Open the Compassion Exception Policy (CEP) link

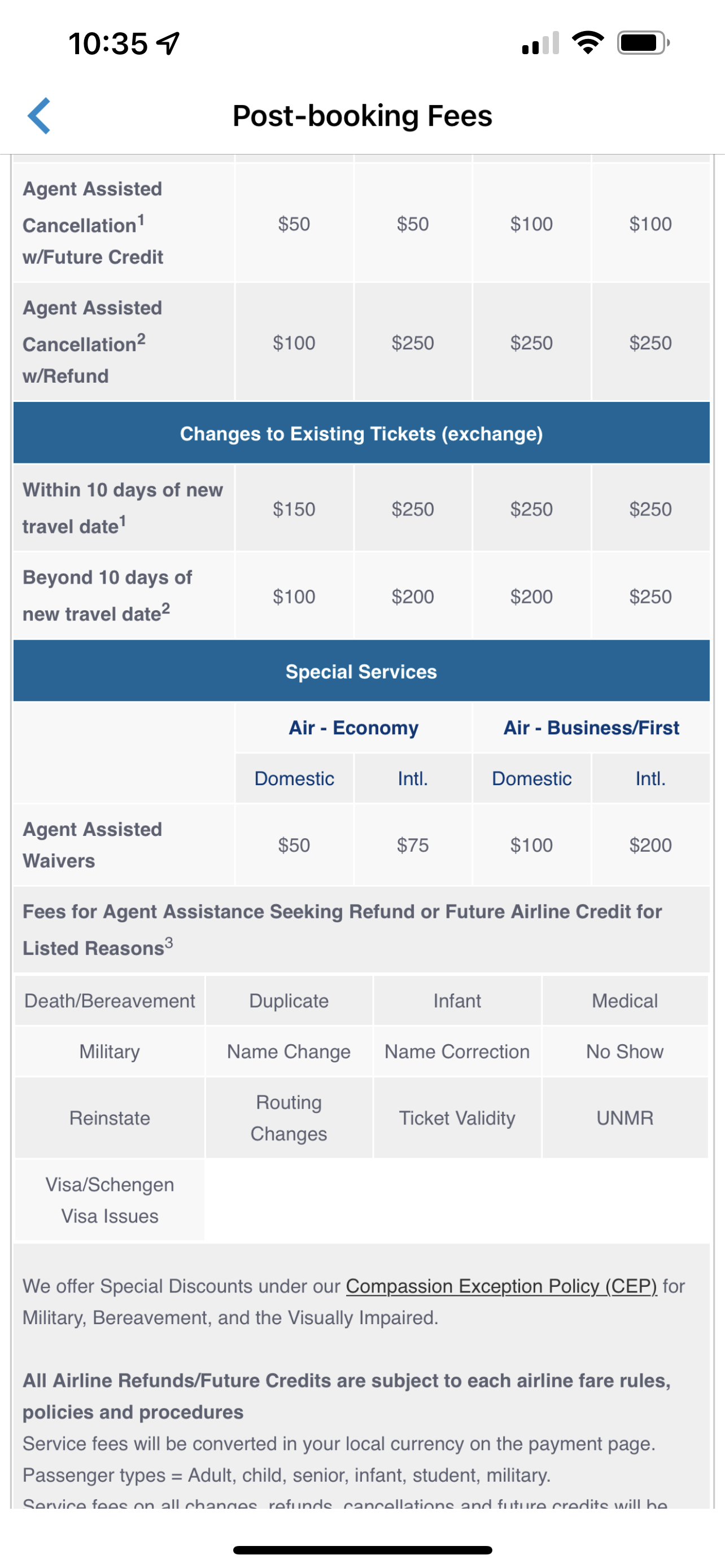click(501, 1286)
